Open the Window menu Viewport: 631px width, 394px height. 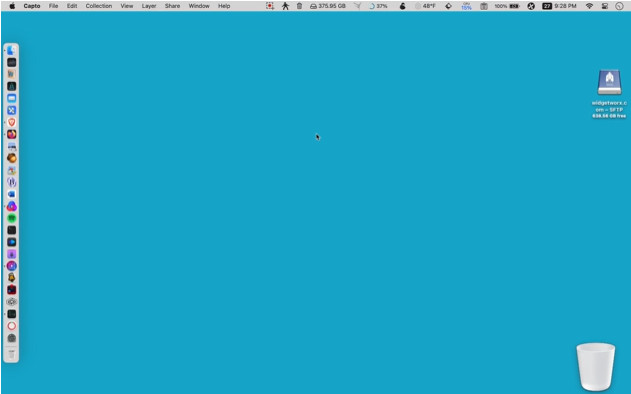point(199,6)
